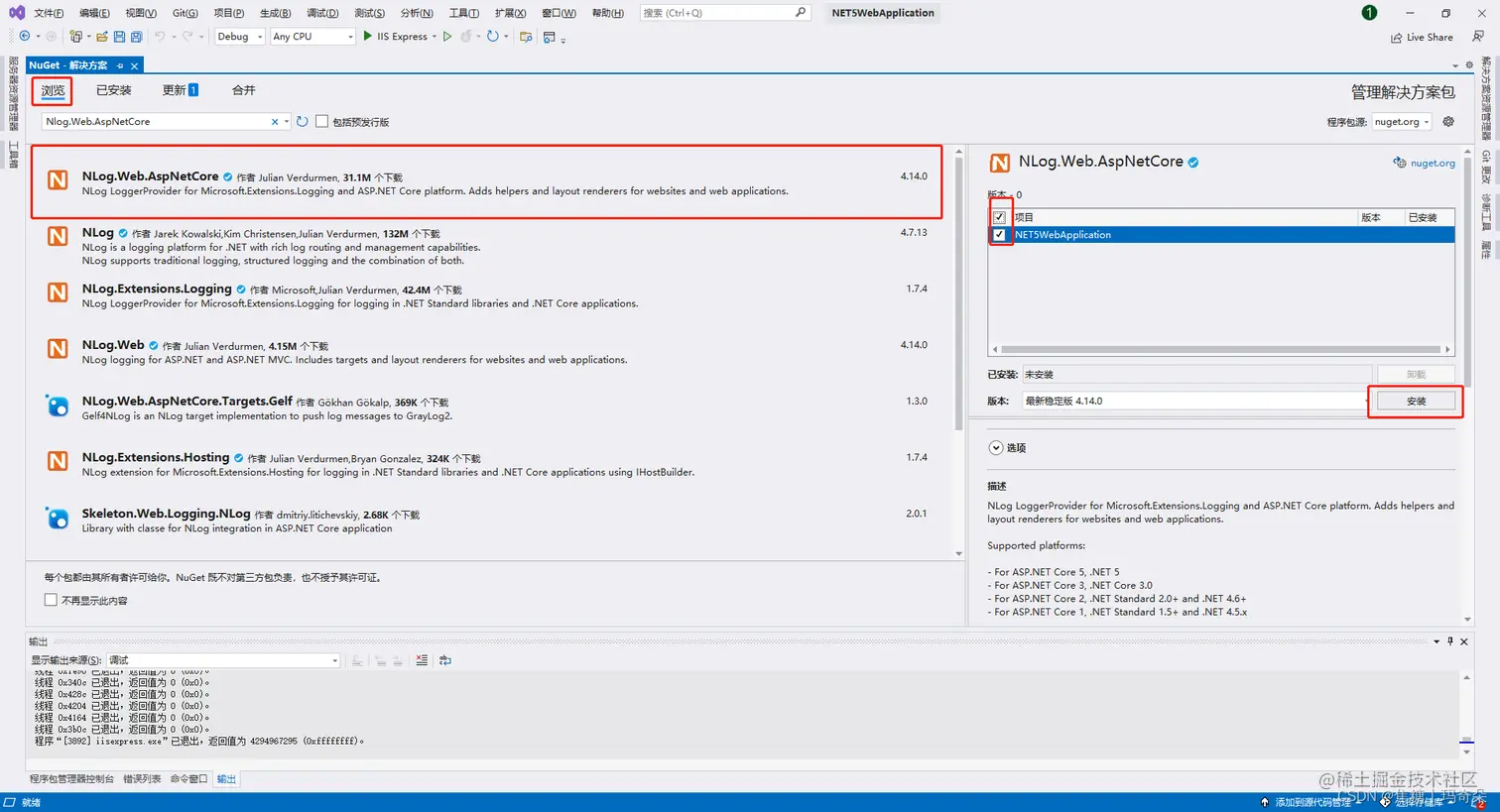Navigate backward with the back arrow icon

pyautogui.click(x=25, y=37)
